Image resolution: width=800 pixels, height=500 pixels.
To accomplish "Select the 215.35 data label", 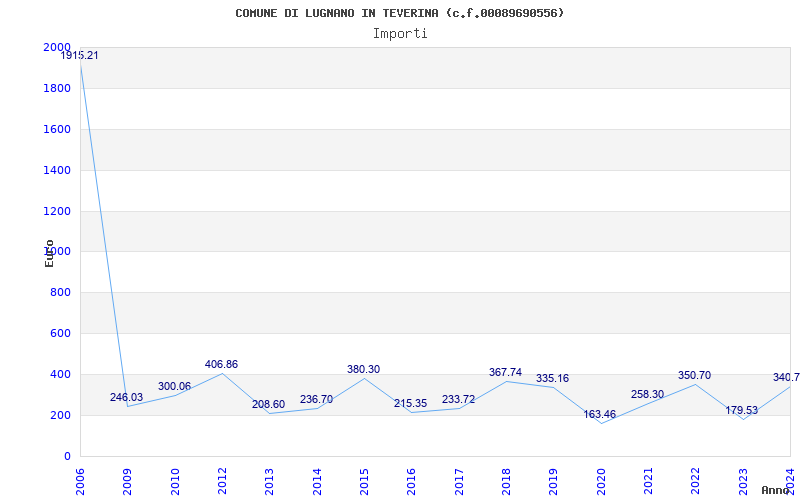I will click(x=410, y=404).
